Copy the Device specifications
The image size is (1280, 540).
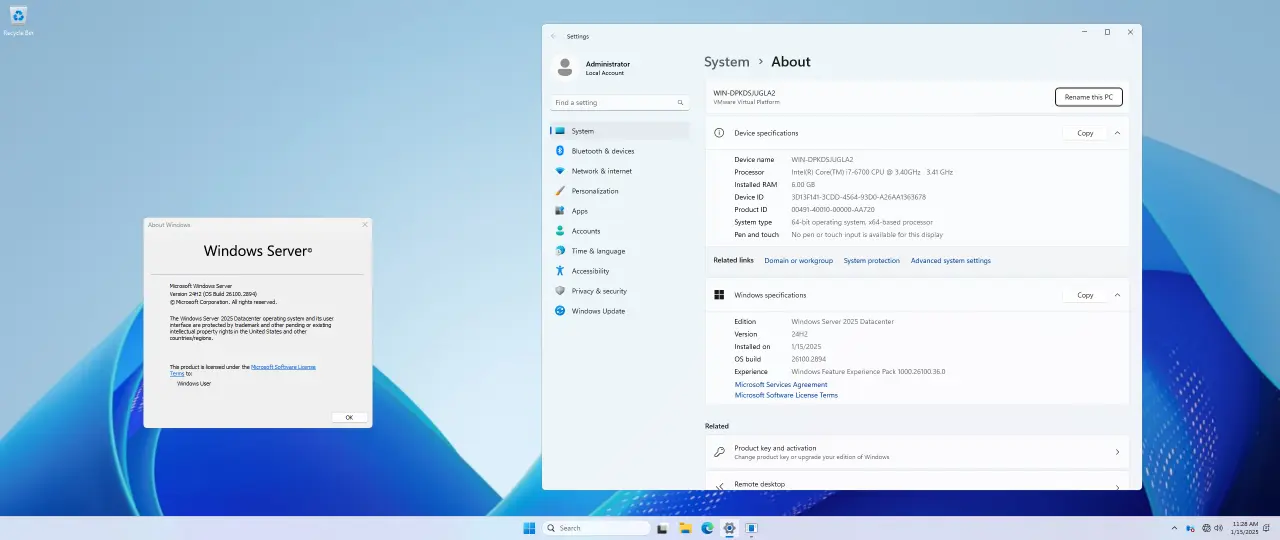pos(1085,133)
